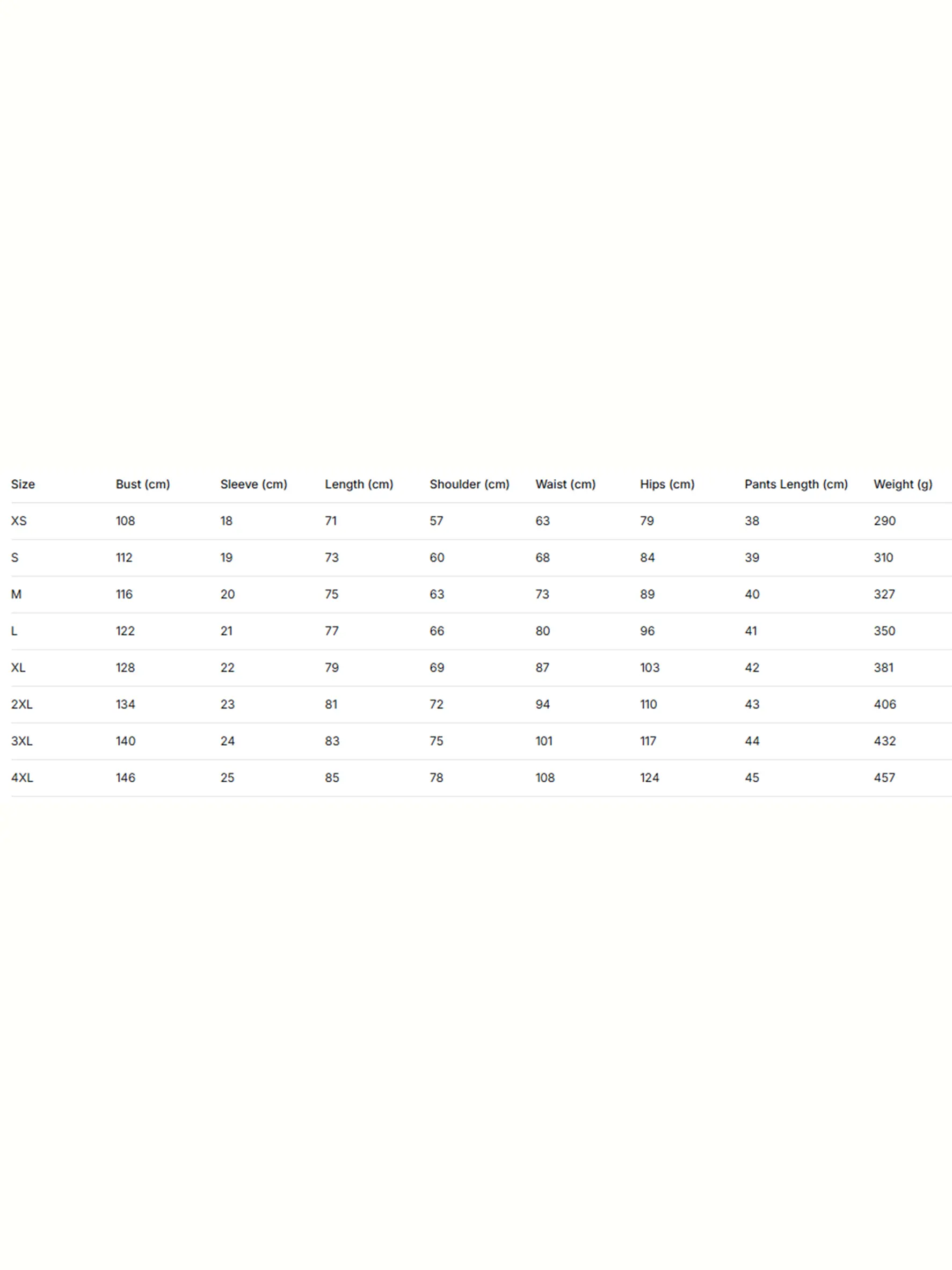Click the Shoulder (cm) column header
The image size is (952, 1270).
coord(469,484)
